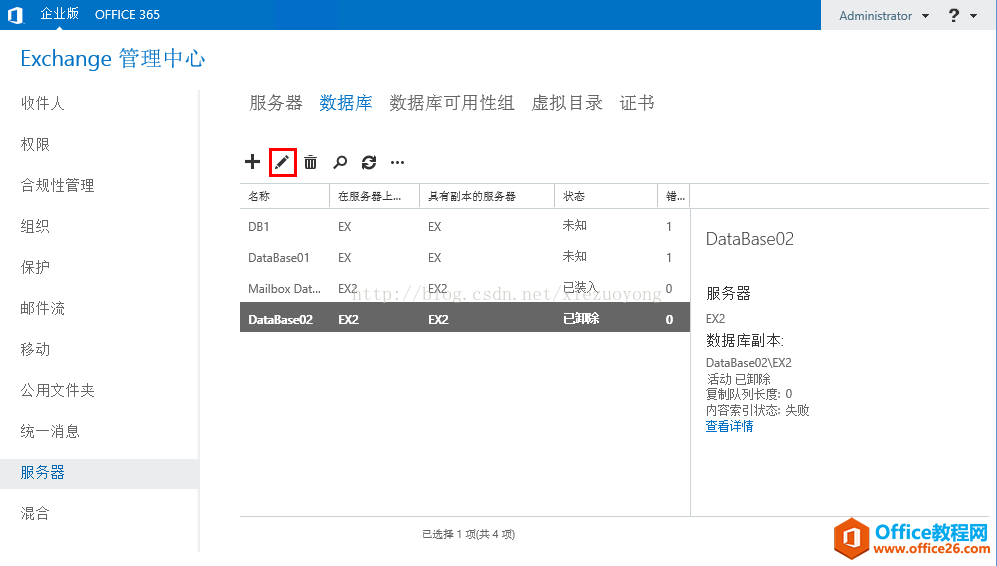Open the more options ellipsis menu
The image size is (997, 566).
(x=397, y=162)
